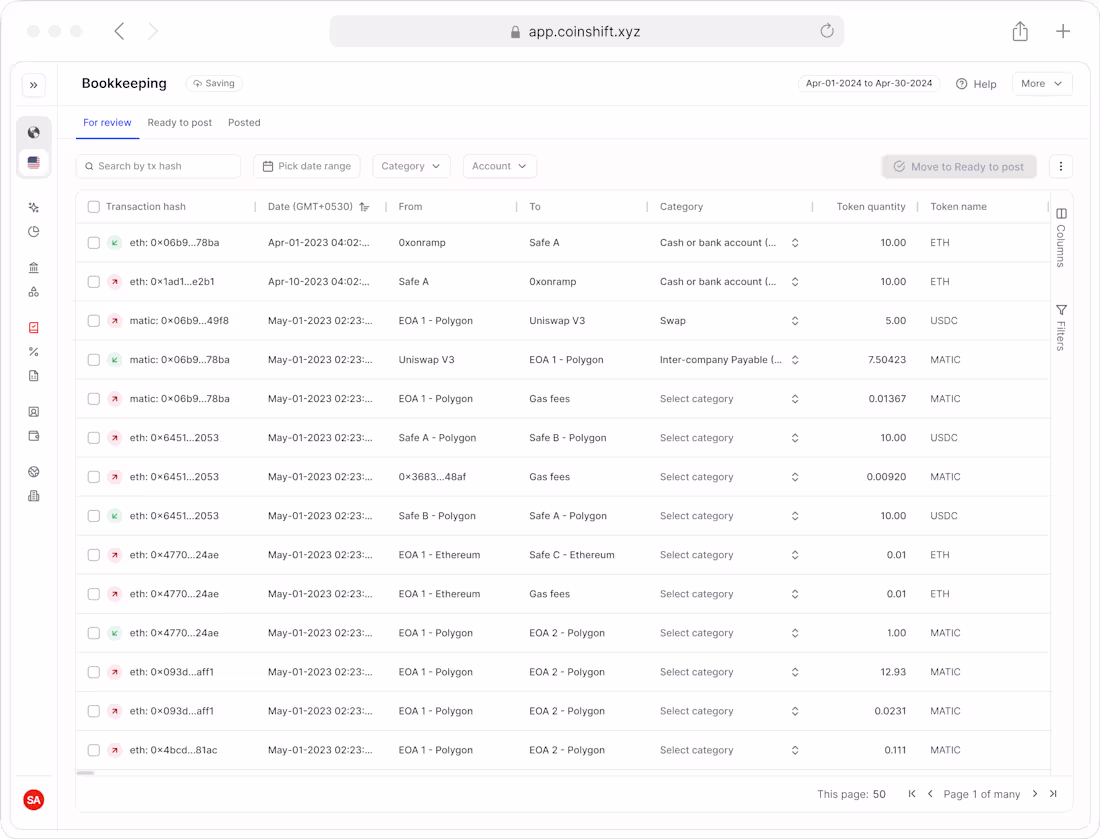Open the pie chart reports icon
Image resolution: width=1100 pixels, height=839 pixels.
point(33,231)
